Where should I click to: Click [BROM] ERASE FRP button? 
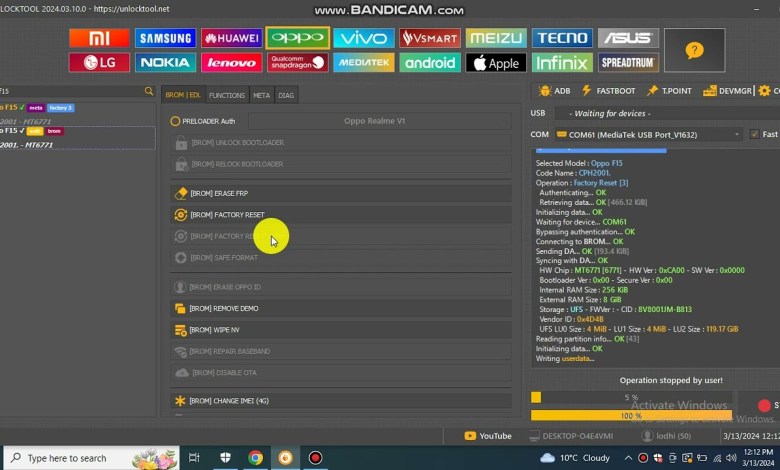pos(341,193)
